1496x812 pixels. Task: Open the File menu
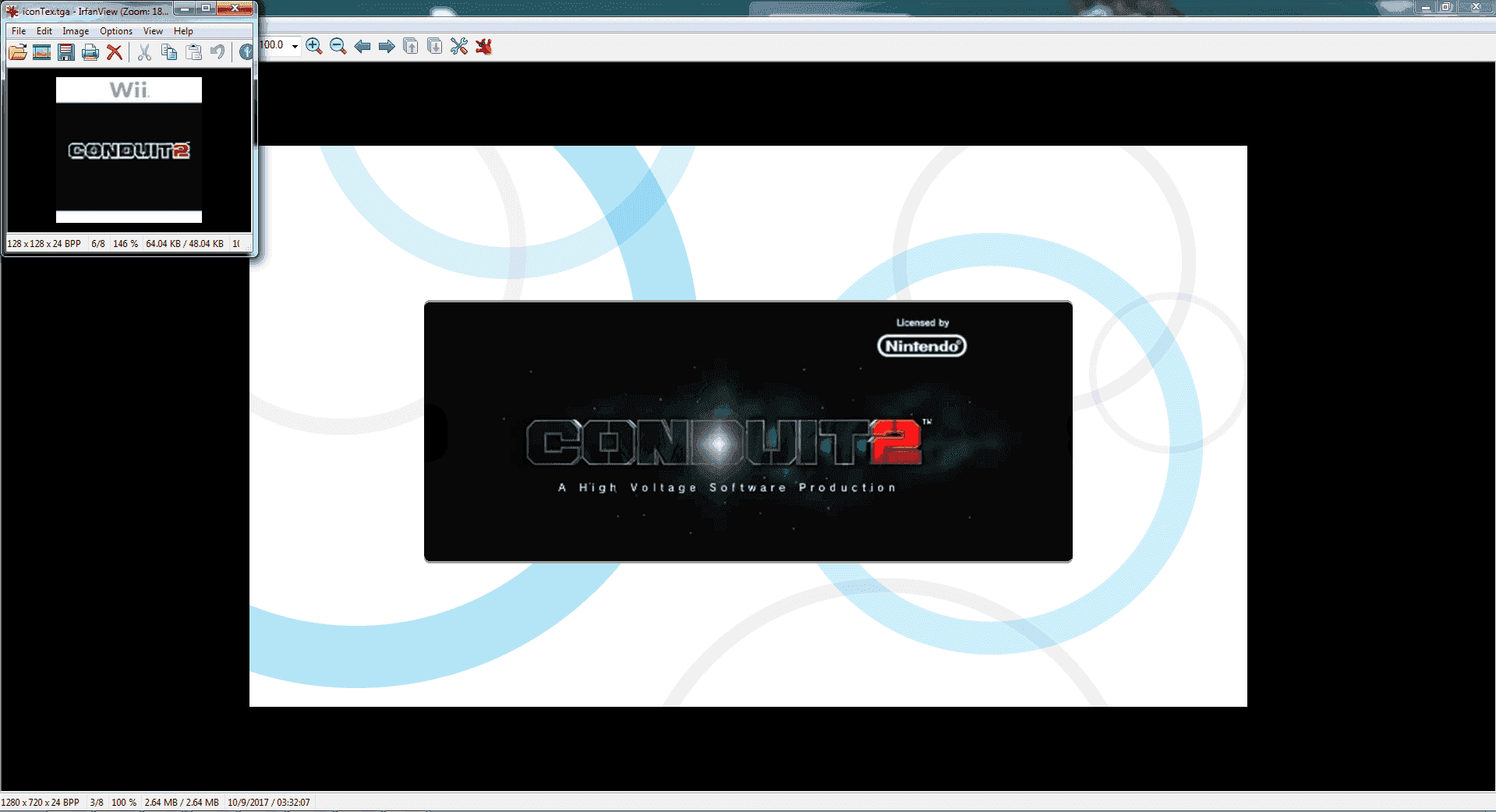19,31
